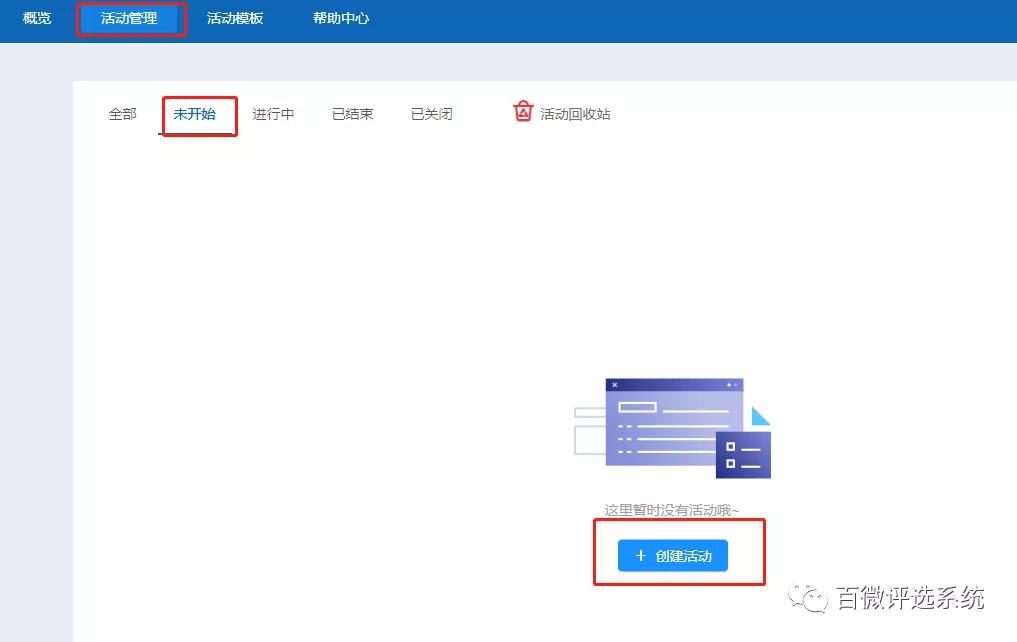Open the 活动模板 page
The height and width of the screenshot is (642, 1017).
pyautogui.click(x=235, y=17)
